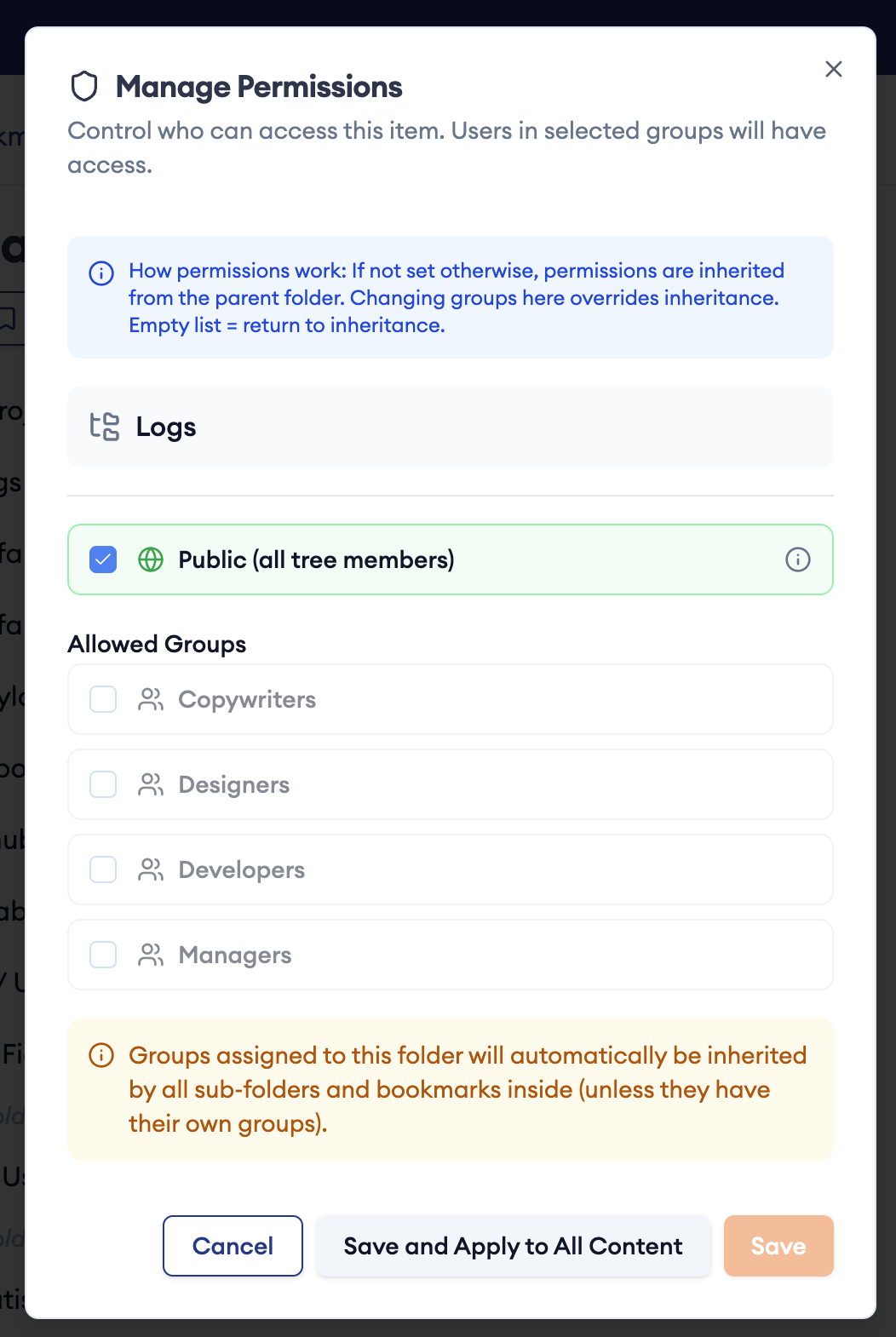
Task: Close the Manage Permissions dialog
Action: point(833,69)
